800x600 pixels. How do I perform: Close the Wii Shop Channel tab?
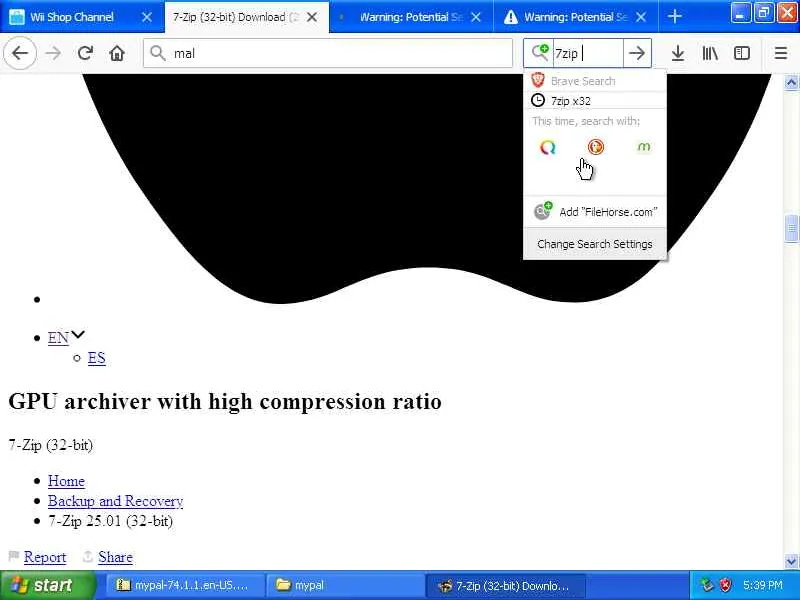pyautogui.click(x=147, y=17)
